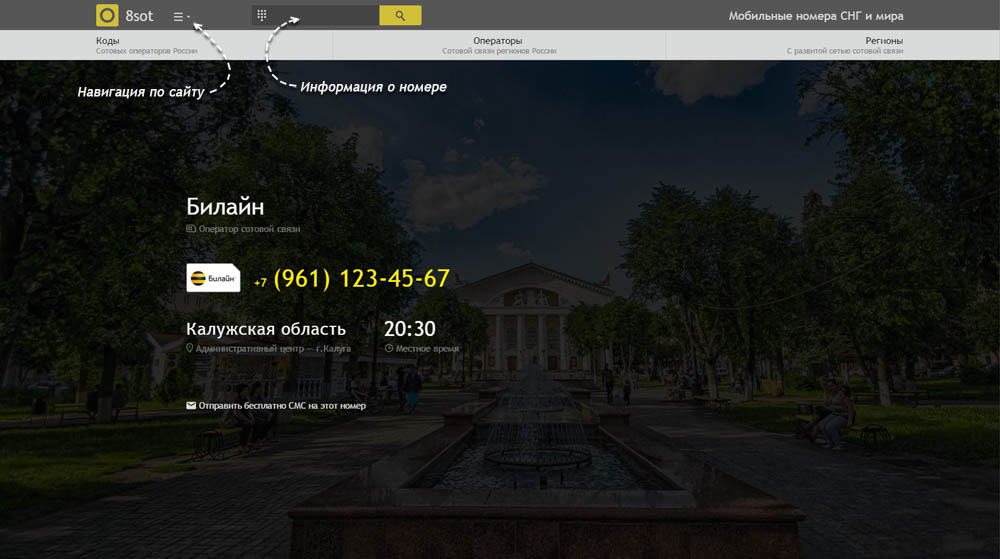Click the Beeline logo badge
The width and height of the screenshot is (1000, 559).
pyautogui.click(x=213, y=278)
